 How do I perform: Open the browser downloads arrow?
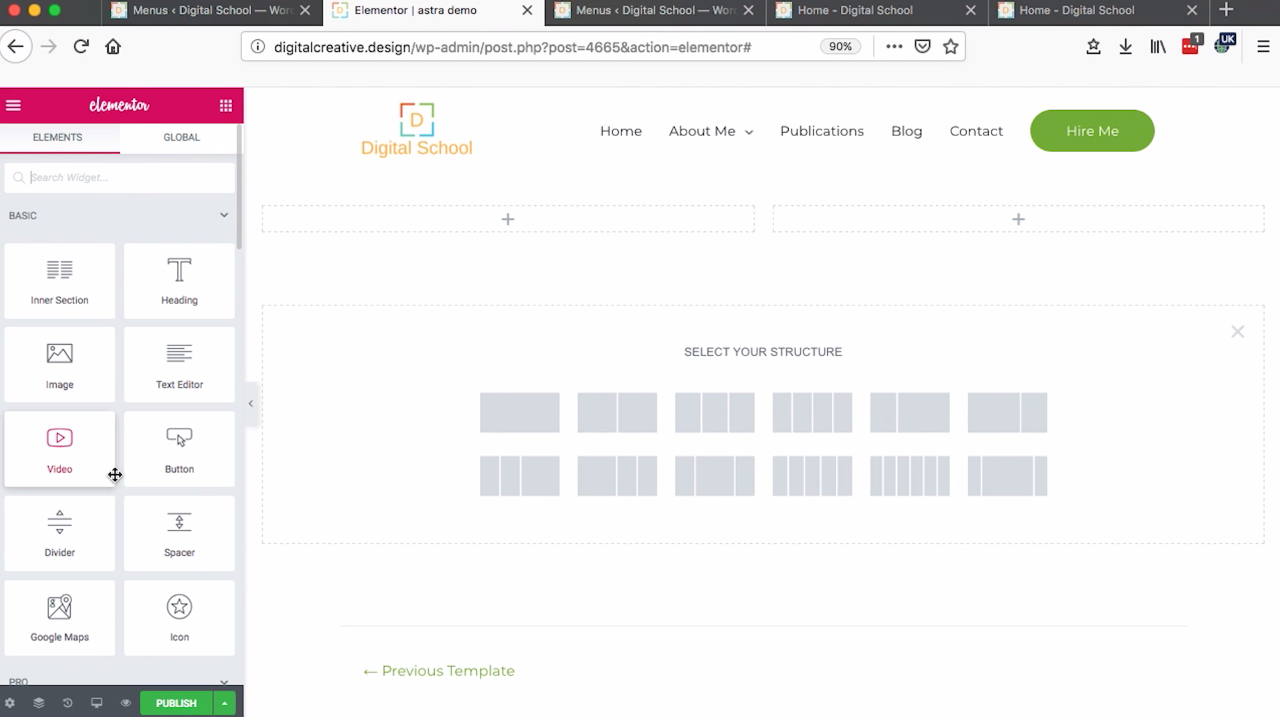[1125, 46]
